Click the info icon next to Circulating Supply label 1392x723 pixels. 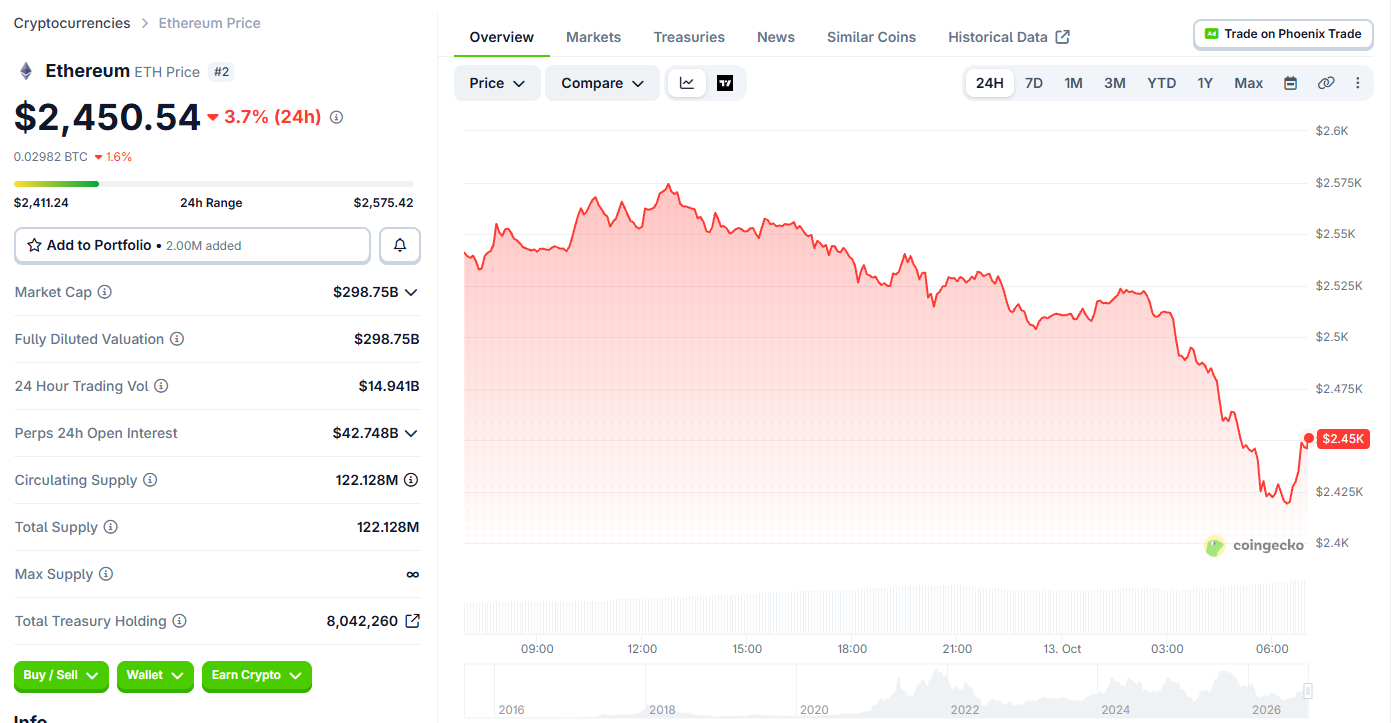[150, 480]
